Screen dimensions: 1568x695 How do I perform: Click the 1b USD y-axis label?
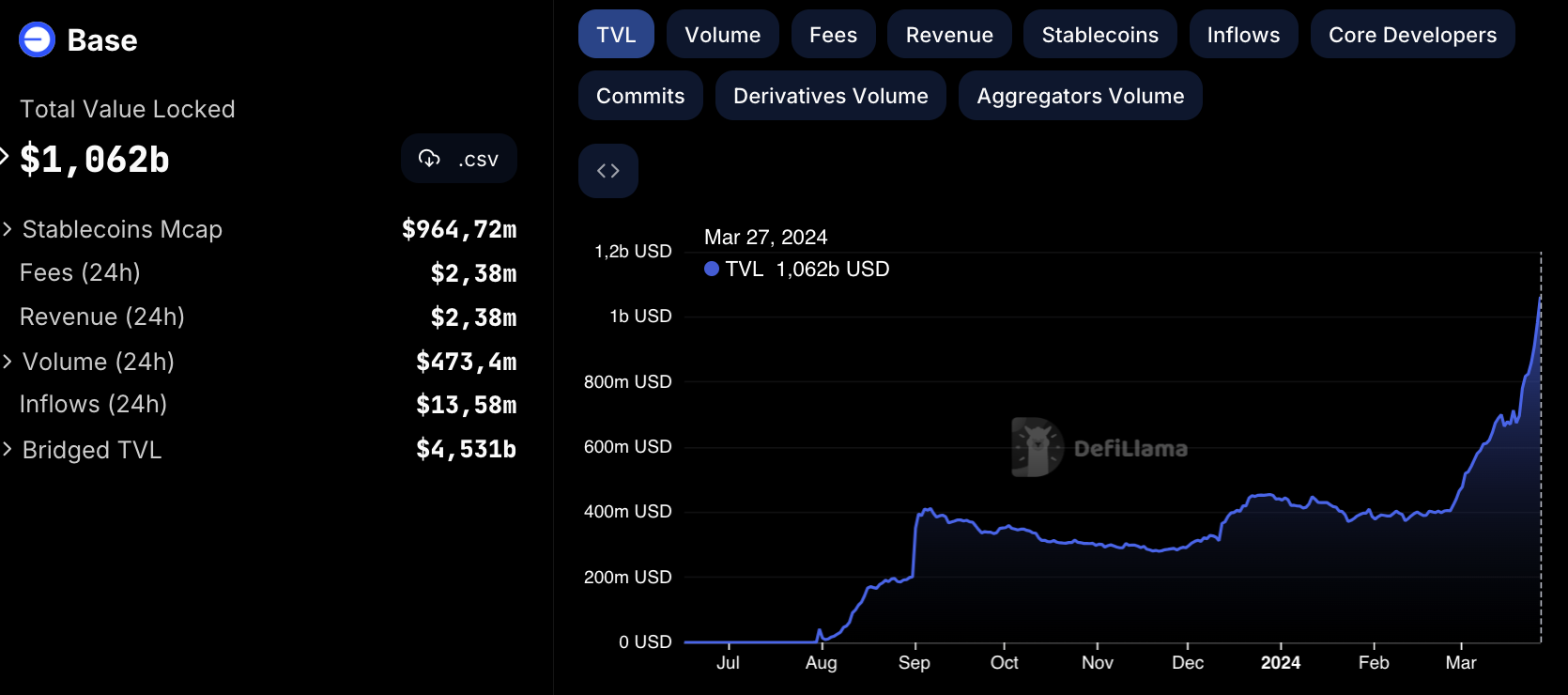click(640, 317)
